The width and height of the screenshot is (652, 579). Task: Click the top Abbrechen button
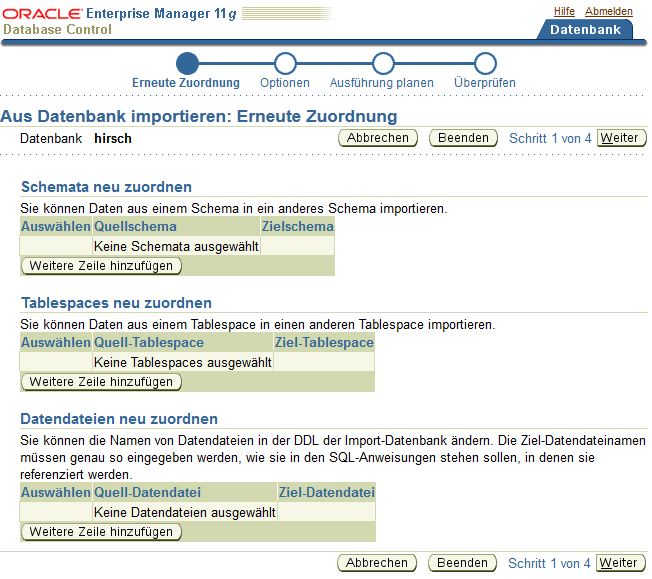(378, 138)
